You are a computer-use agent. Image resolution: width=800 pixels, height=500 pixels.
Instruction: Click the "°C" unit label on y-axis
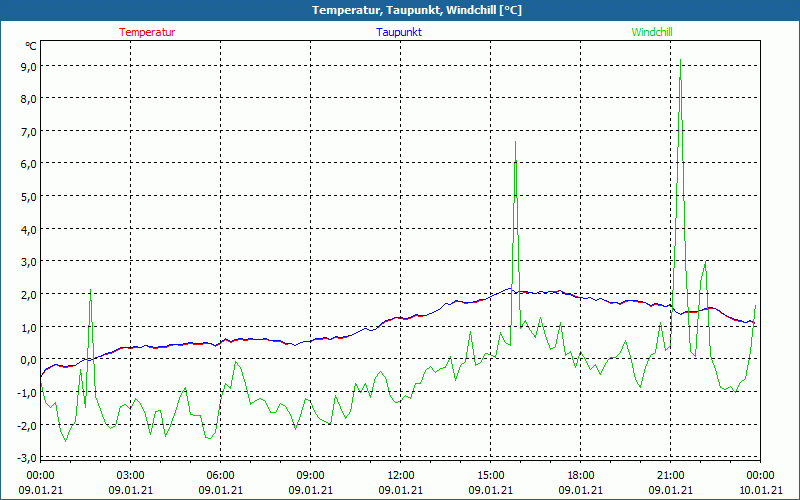click(x=31, y=46)
